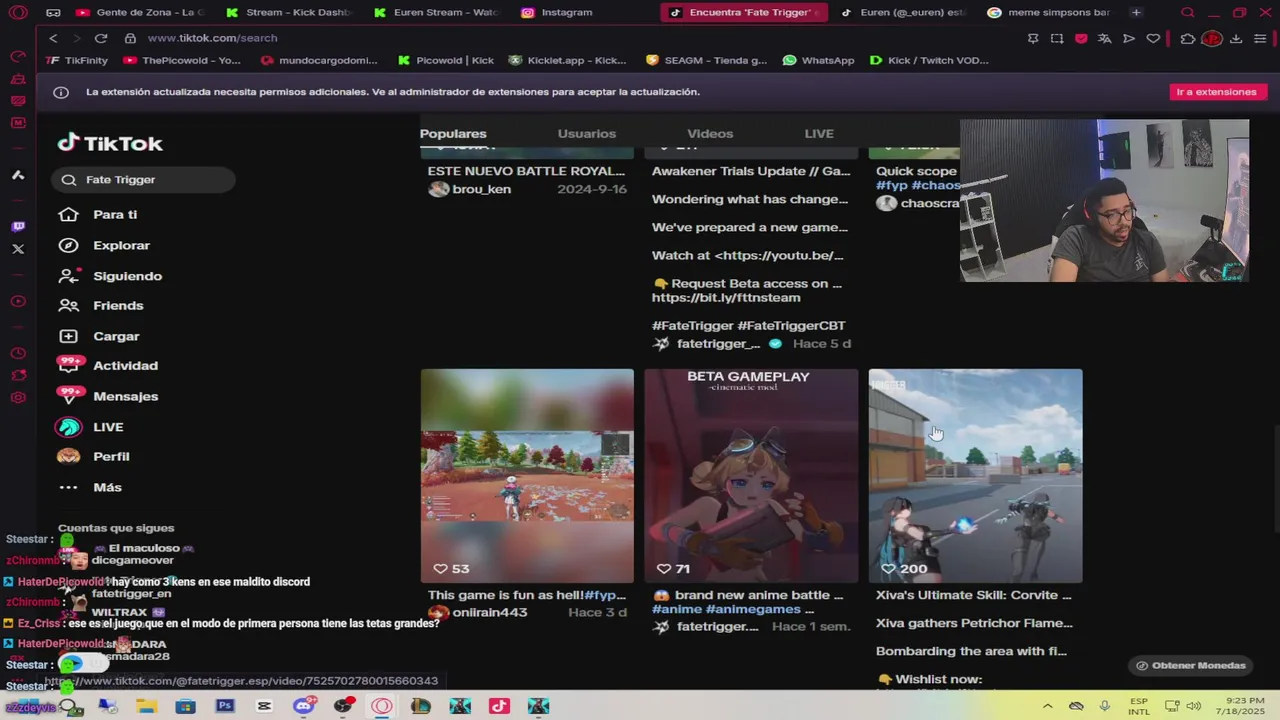1280x720 pixels.
Task: Go back with the browser back arrow
Action: tap(53, 38)
